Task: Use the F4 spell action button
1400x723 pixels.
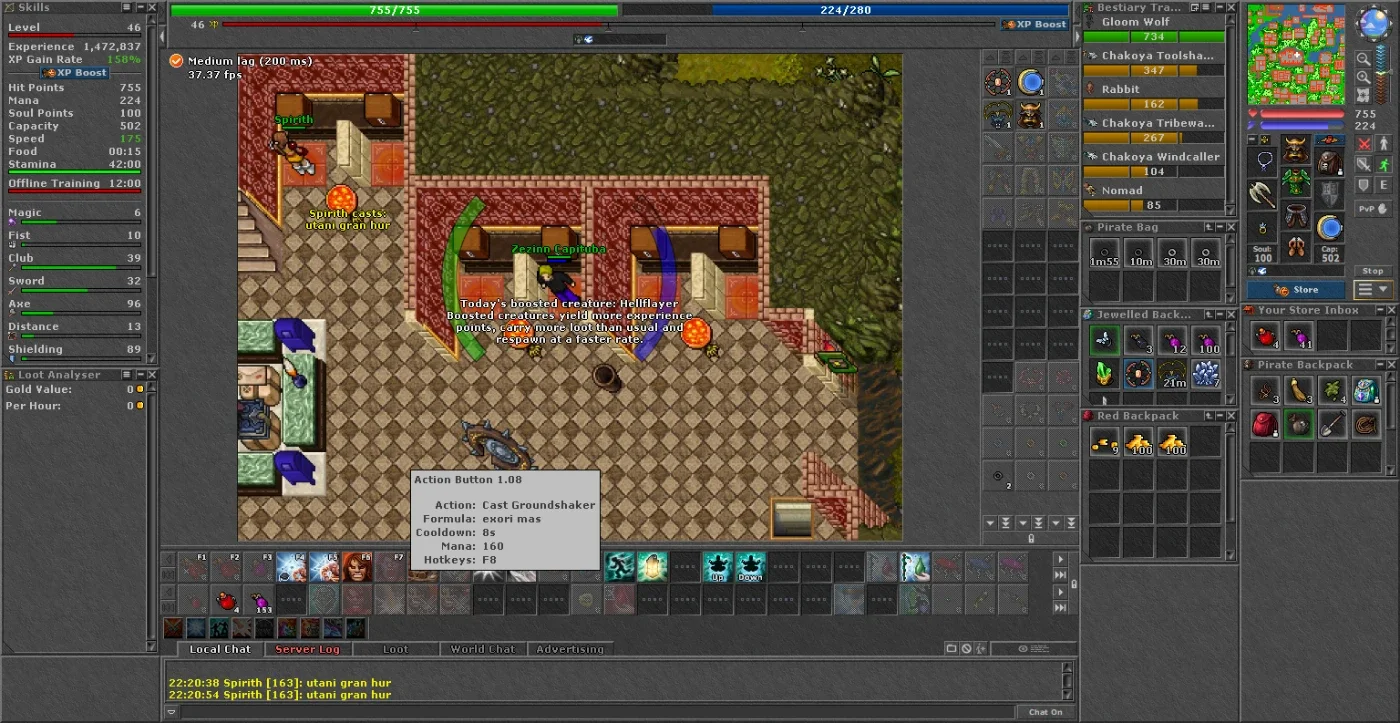Action: (291, 566)
